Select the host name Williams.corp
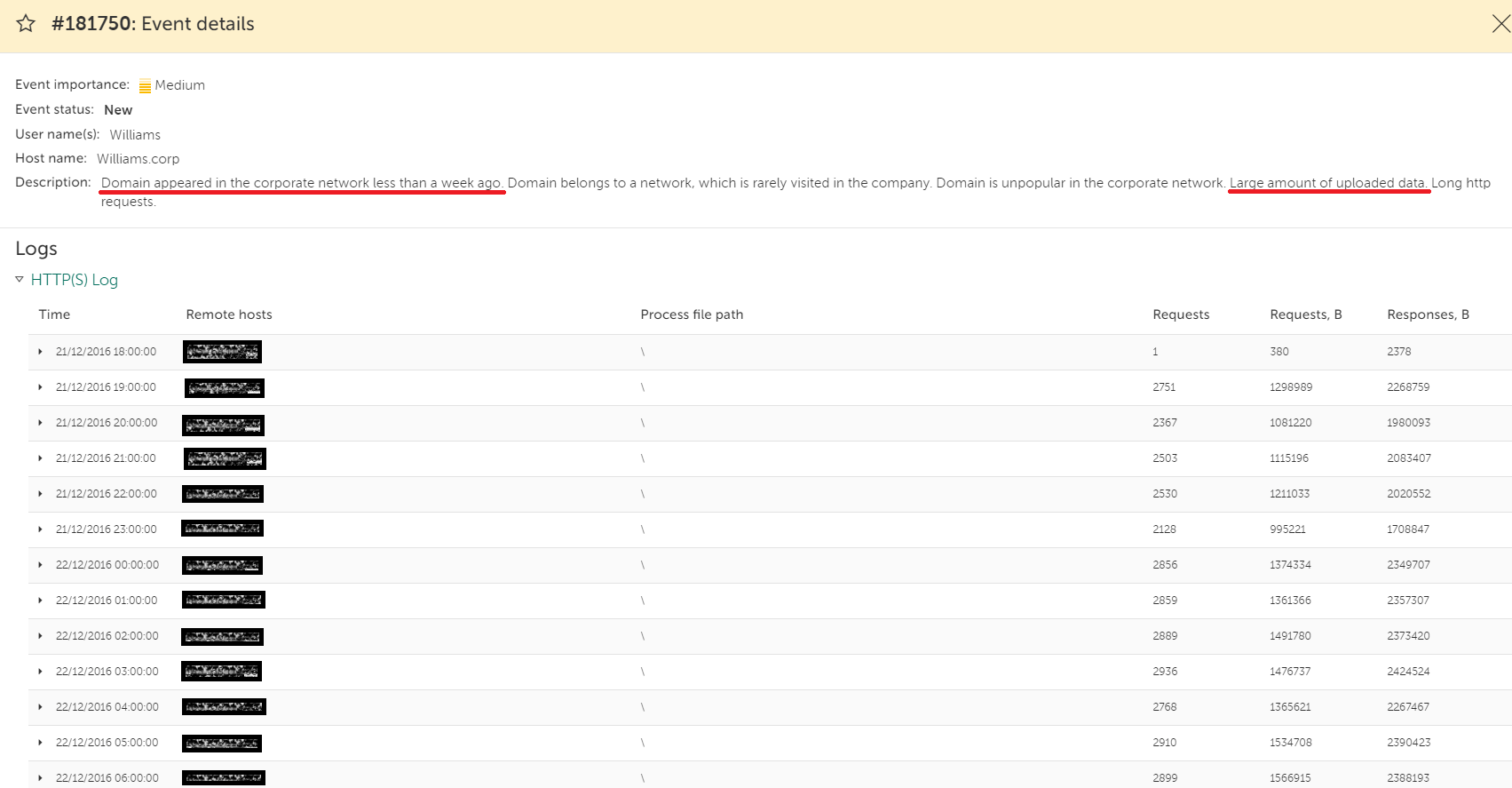1512x788 pixels. coord(138,159)
